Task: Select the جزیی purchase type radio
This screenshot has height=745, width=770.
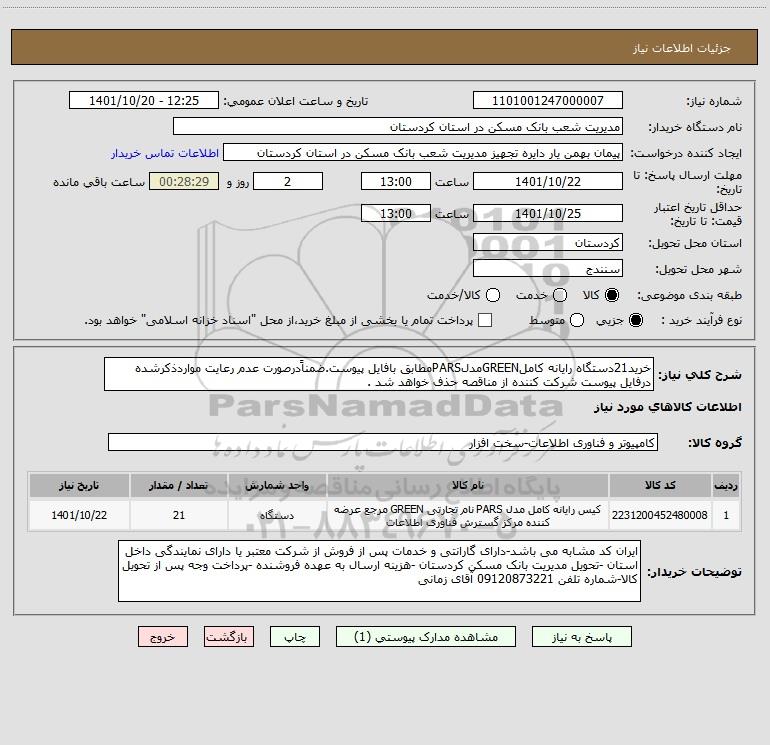Action: click(x=635, y=320)
